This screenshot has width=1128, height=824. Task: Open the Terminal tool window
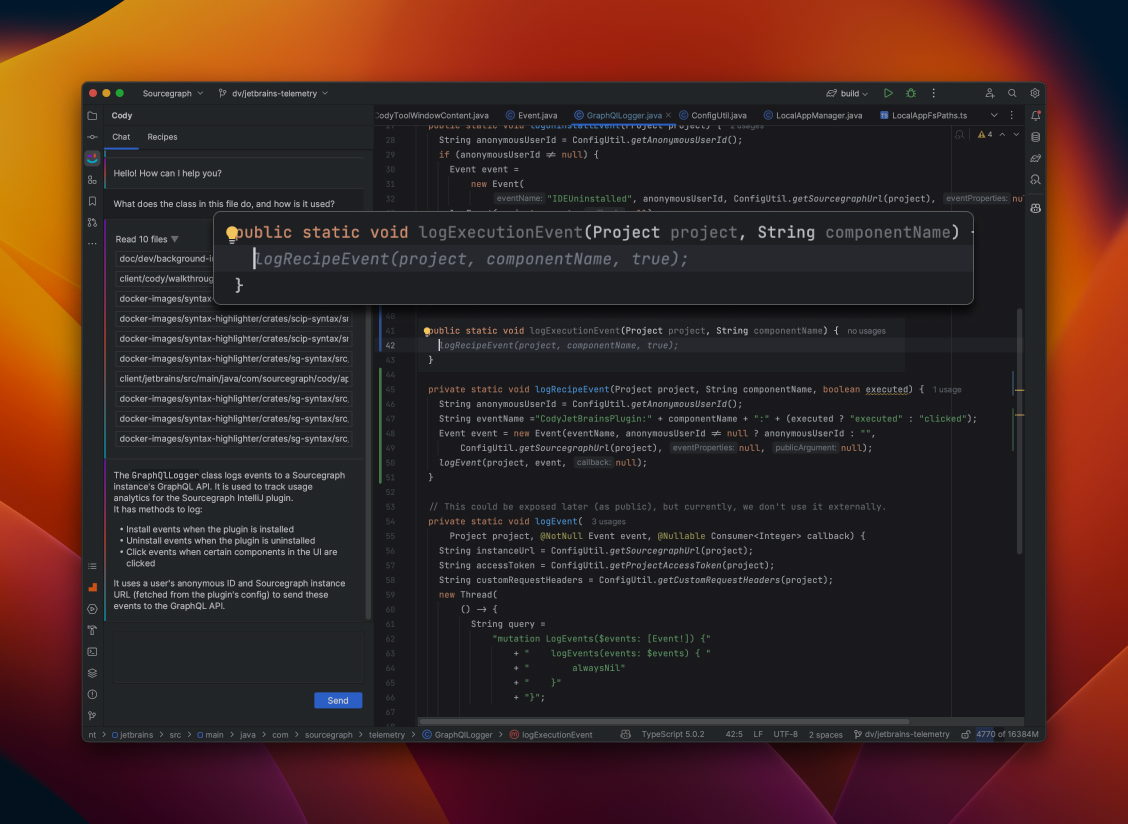point(92,652)
